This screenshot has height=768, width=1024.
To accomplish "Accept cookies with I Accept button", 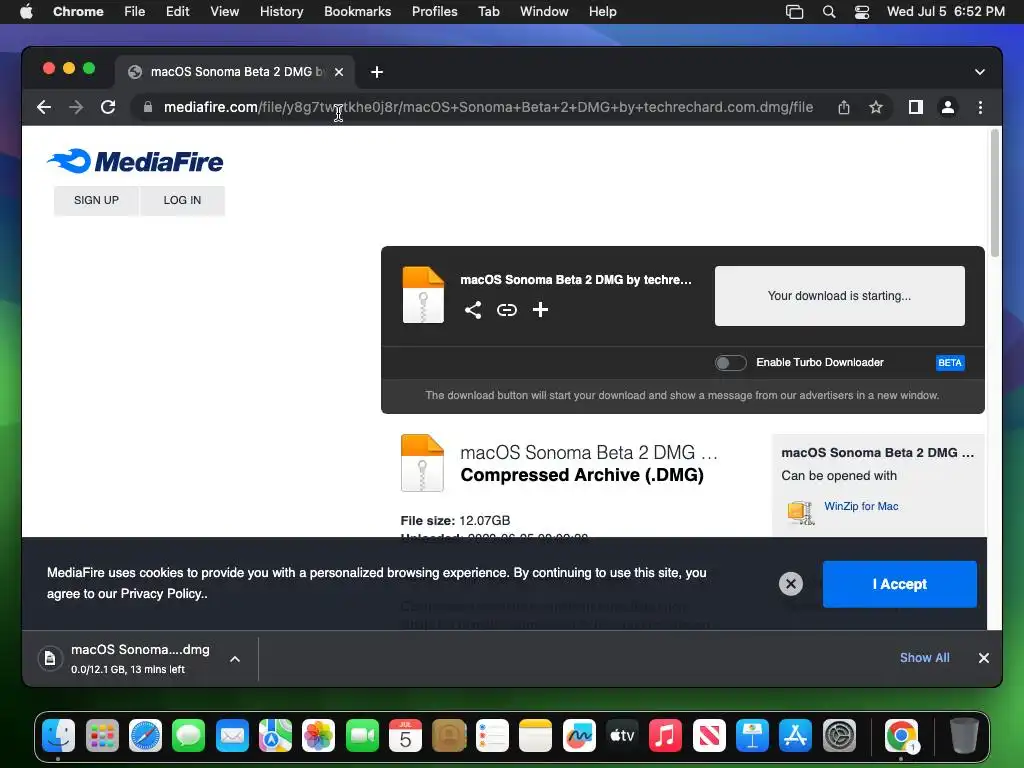I will [x=899, y=584].
